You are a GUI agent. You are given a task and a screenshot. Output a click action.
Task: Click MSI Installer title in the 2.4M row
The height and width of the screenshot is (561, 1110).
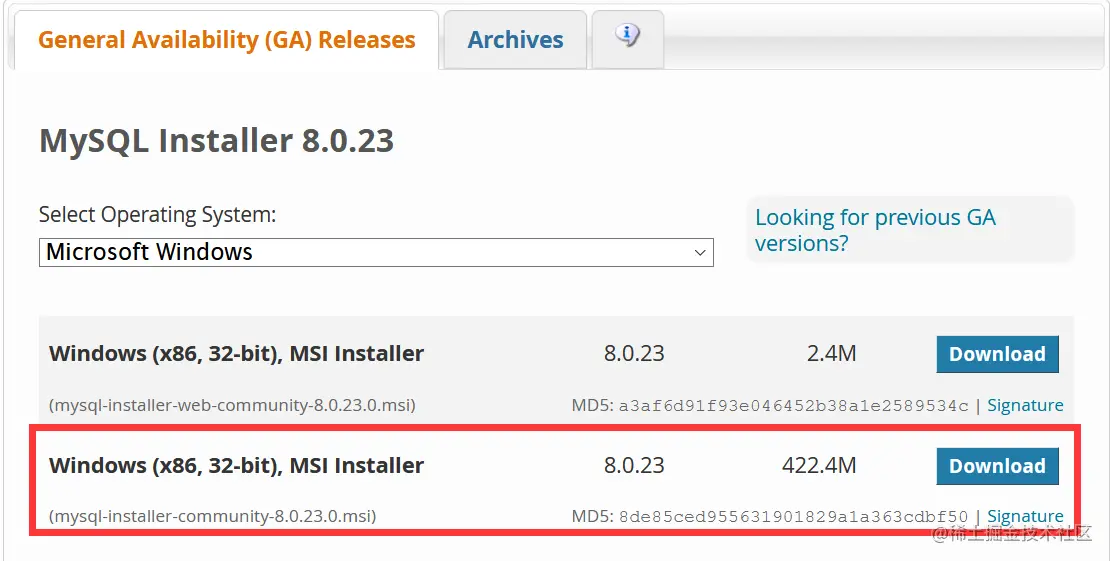[x=236, y=353]
